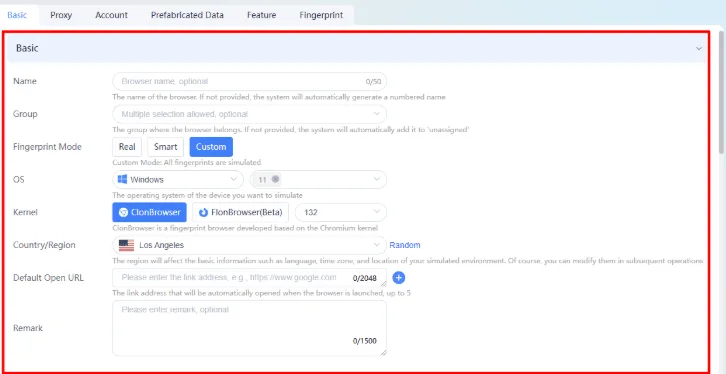Screen dimensions: 726x374
Task: Switch to the Proxy tab
Action: click(x=61, y=15)
